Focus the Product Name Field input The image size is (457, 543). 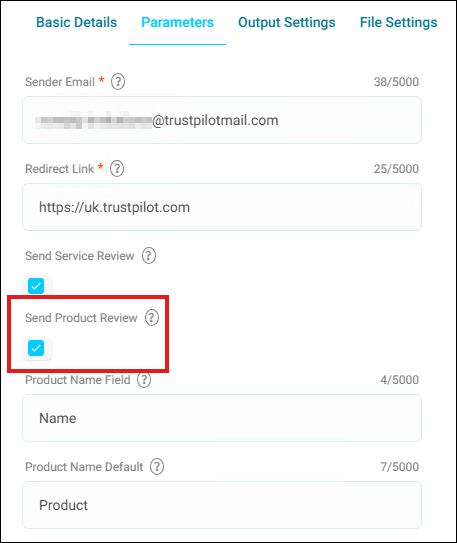(x=222, y=418)
